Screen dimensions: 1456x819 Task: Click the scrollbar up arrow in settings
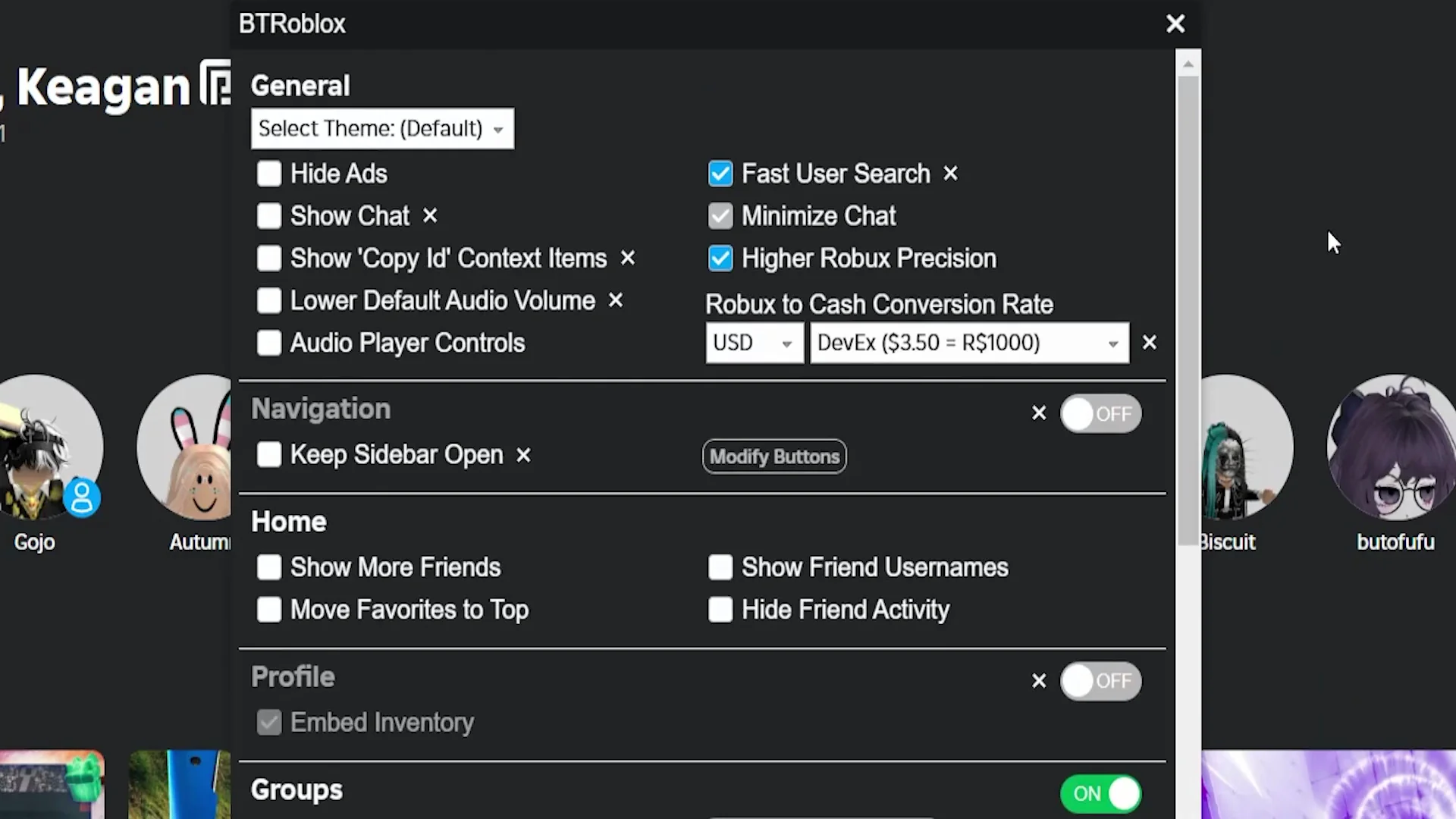1188,64
